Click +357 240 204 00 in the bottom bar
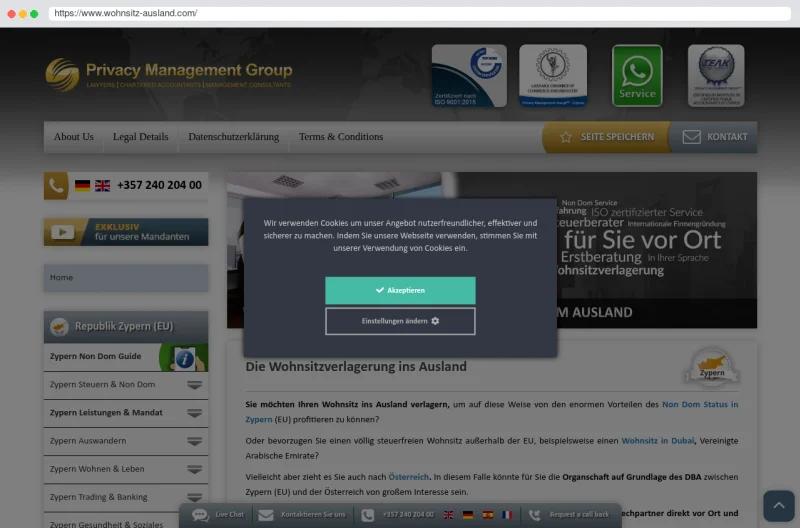Viewport: 800px width, 528px height. [x=408, y=515]
